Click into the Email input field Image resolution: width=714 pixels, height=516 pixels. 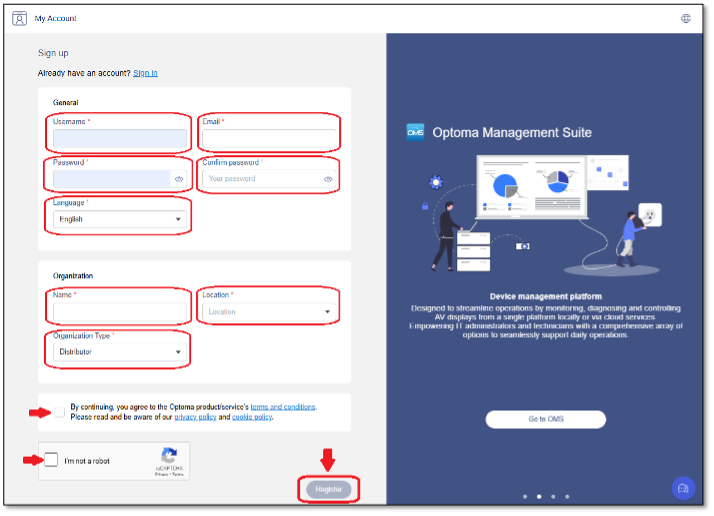[x=269, y=138]
